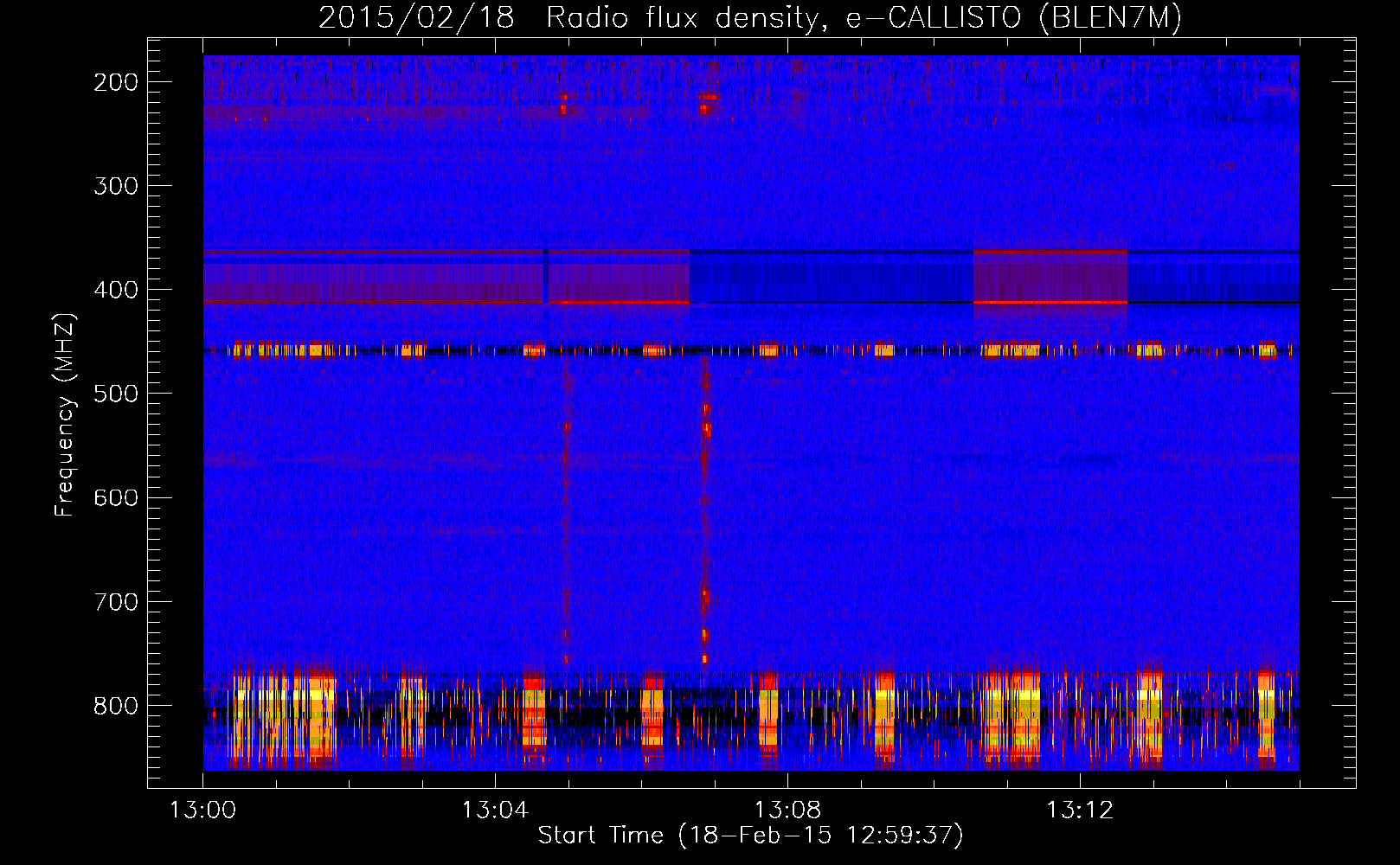Screen dimensions: 1400x865
Task: Click the 200 frequency tick label
Action: point(116,82)
